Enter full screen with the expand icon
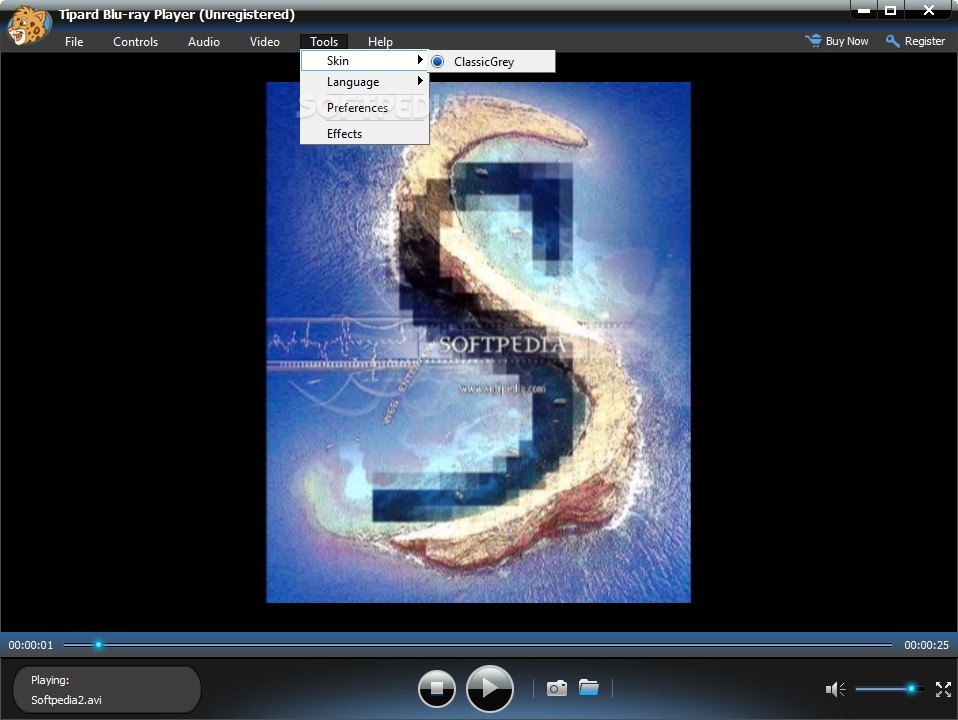The image size is (958, 720). 943,689
